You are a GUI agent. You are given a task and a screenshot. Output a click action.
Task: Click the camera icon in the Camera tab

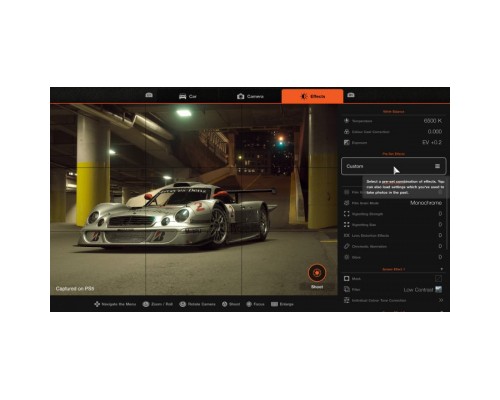coord(240,96)
